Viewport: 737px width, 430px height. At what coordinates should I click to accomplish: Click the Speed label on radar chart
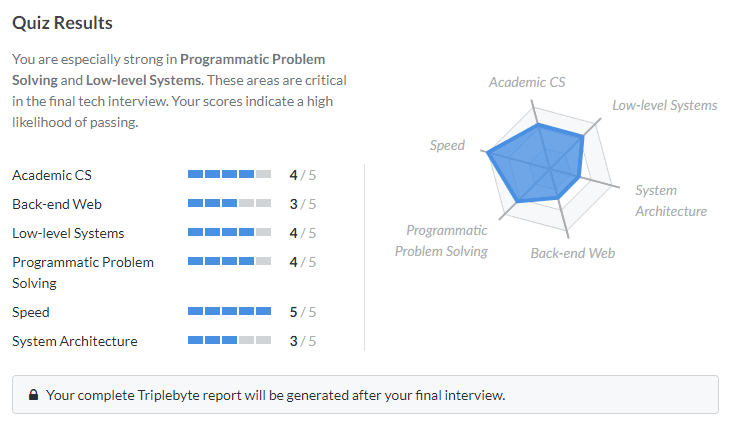pyautogui.click(x=447, y=146)
